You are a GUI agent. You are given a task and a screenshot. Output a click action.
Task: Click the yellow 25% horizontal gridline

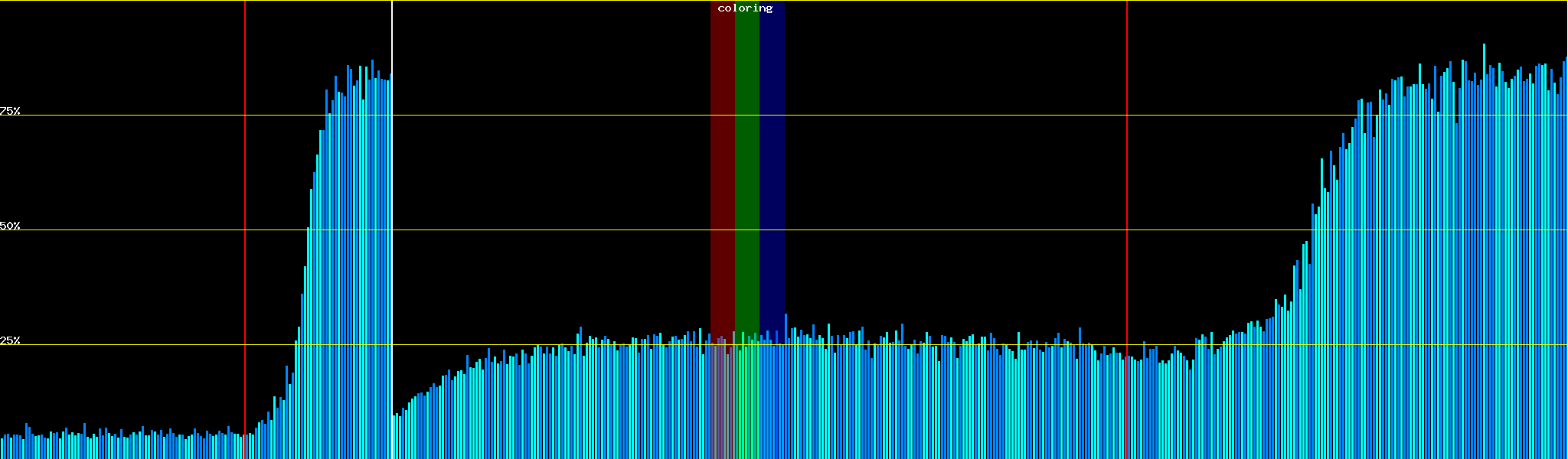pos(919,345)
